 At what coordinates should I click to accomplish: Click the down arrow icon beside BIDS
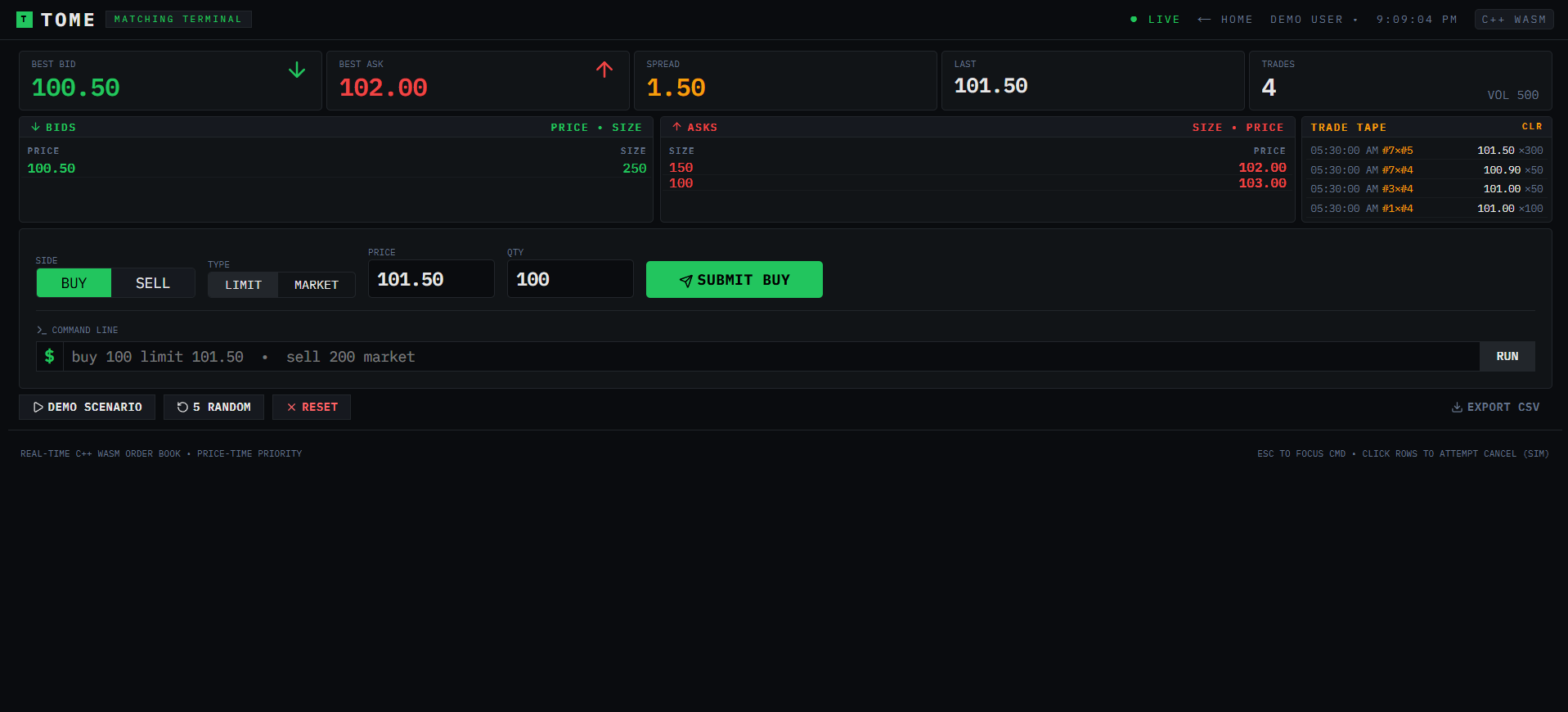tap(35, 127)
